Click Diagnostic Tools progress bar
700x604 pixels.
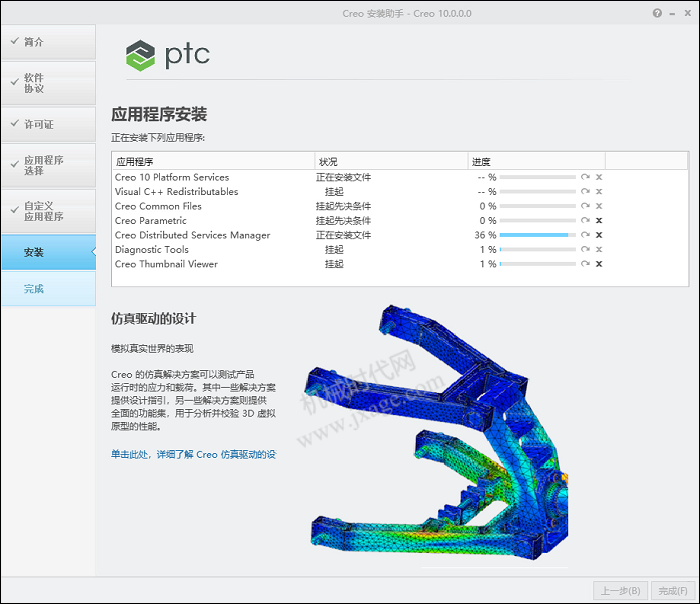pos(538,250)
